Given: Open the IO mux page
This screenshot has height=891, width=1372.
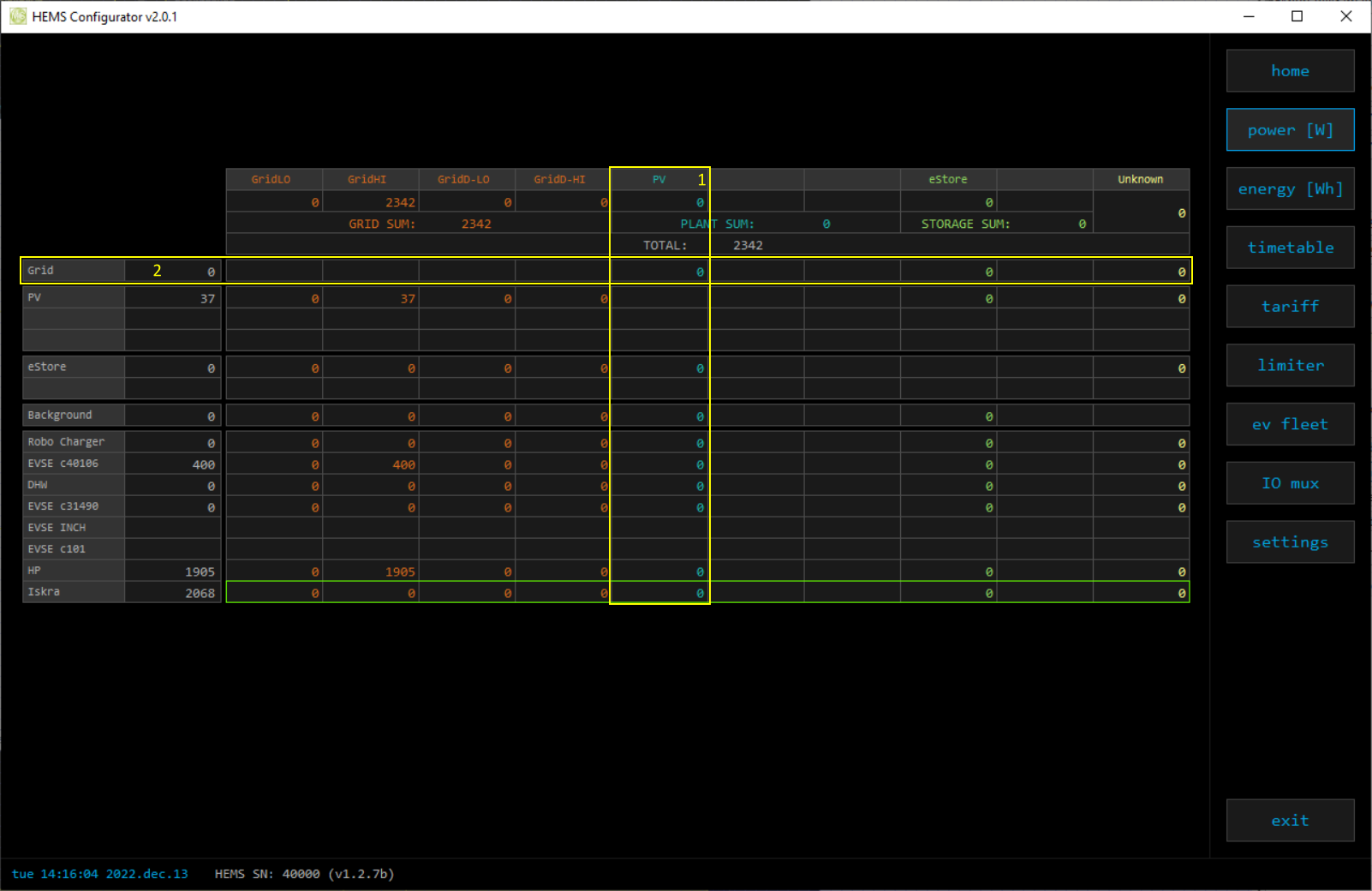Looking at the screenshot, I should point(1290,484).
